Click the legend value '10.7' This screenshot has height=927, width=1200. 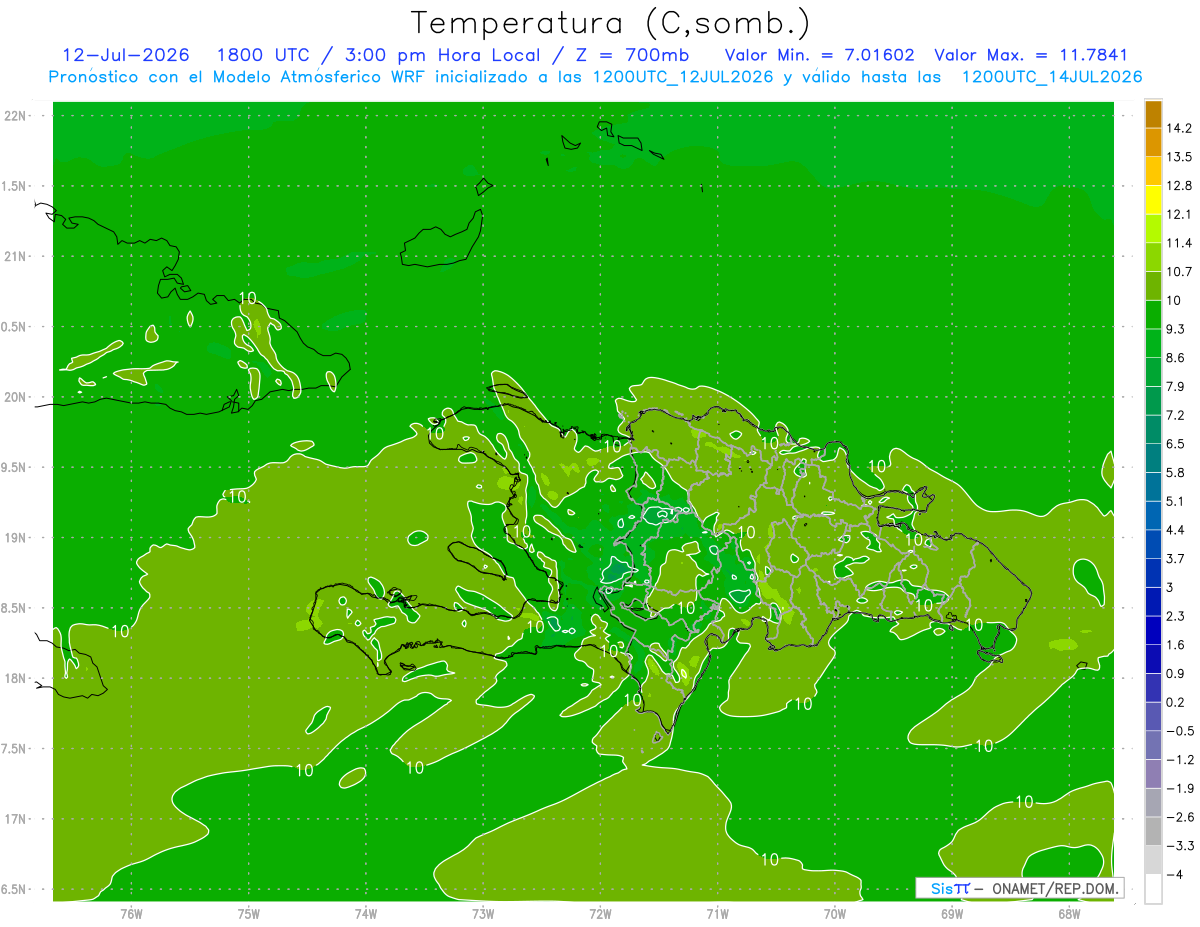1179,272
